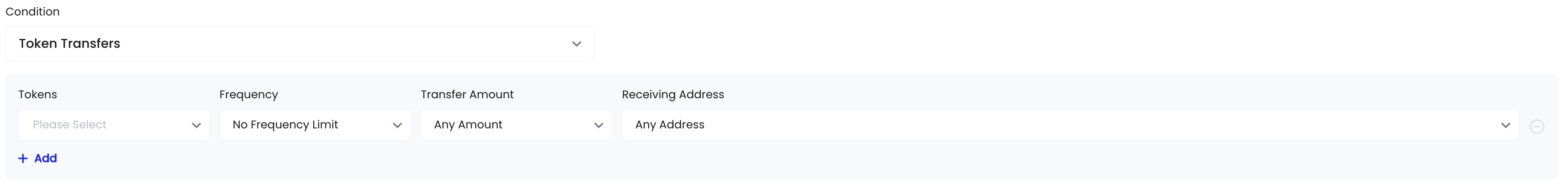Click the Condition label text

pyautogui.click(x=32, y=12)
